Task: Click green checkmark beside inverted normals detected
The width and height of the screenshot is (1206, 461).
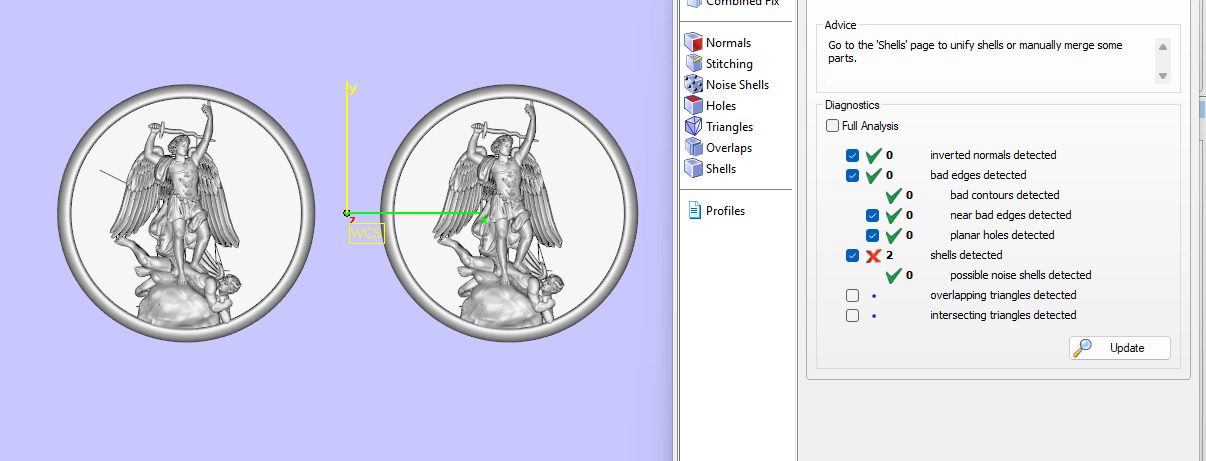Action: pos(873,155)
